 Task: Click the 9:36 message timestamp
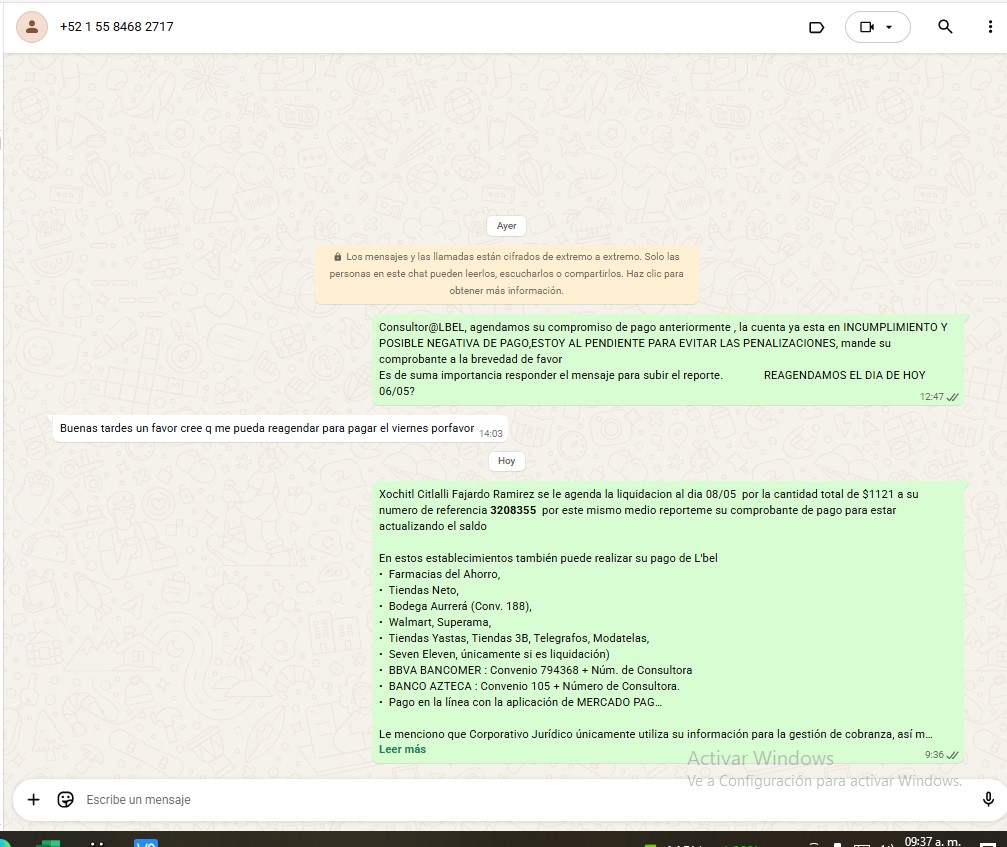point(934,755)
